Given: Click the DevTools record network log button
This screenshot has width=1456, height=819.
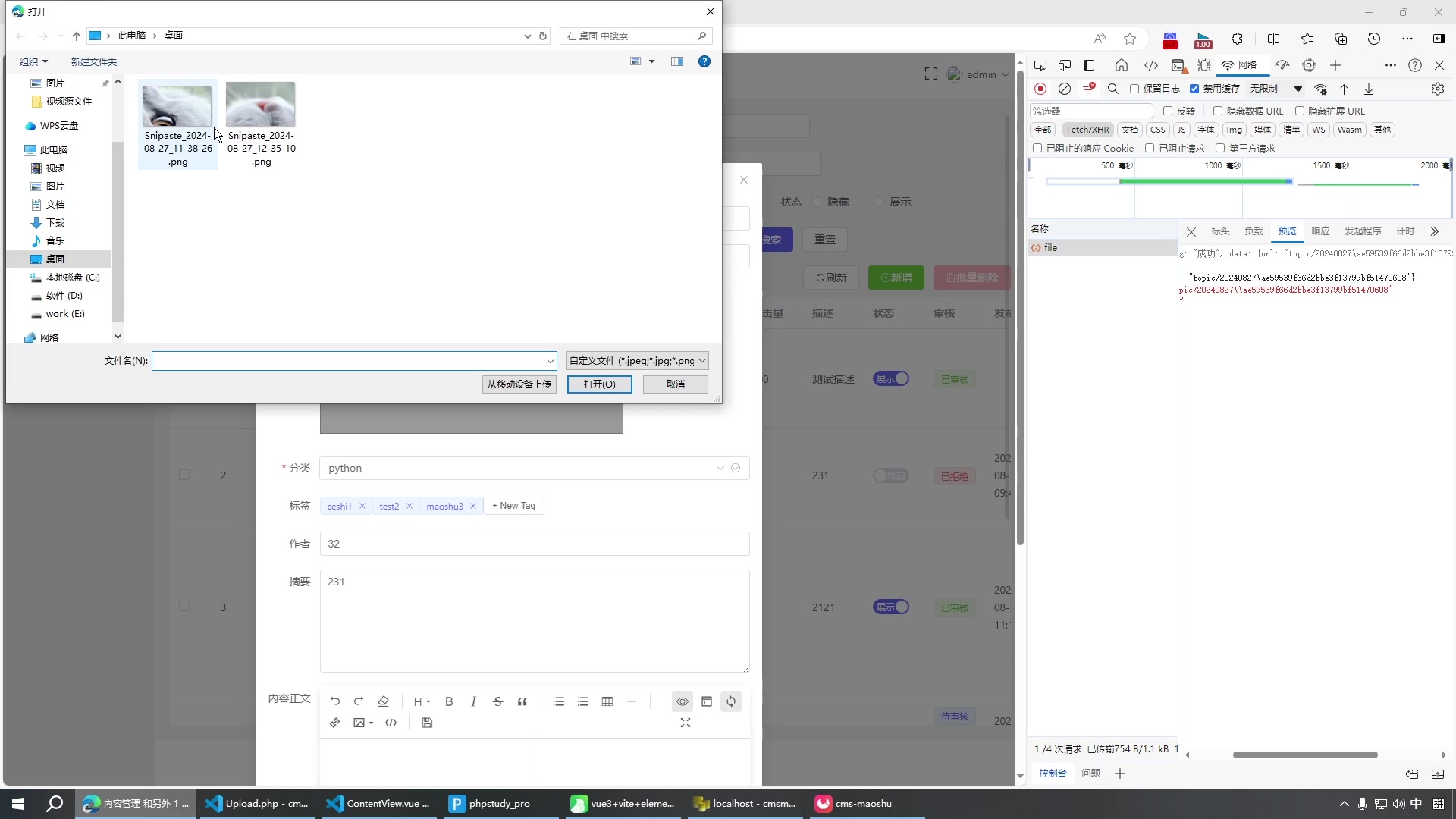Looking at the screenshot, I should pos(1040,89).
